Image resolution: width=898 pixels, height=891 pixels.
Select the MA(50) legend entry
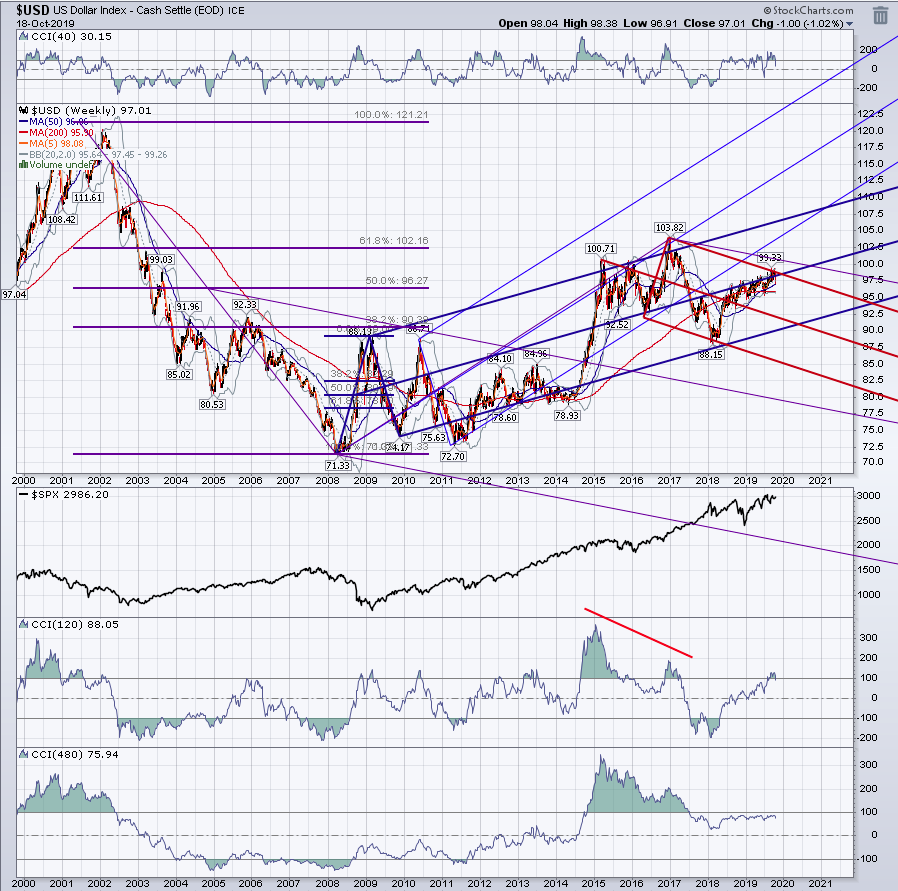click(x=54, y=121)
